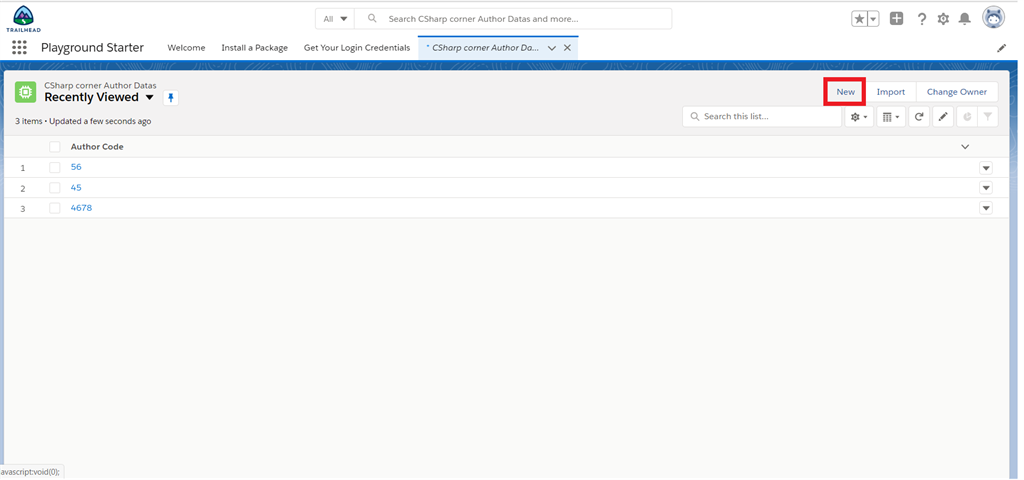Click the inline edit pencil button
The width and height of the screenshot is (1024, 480).
tap(943, 117)
